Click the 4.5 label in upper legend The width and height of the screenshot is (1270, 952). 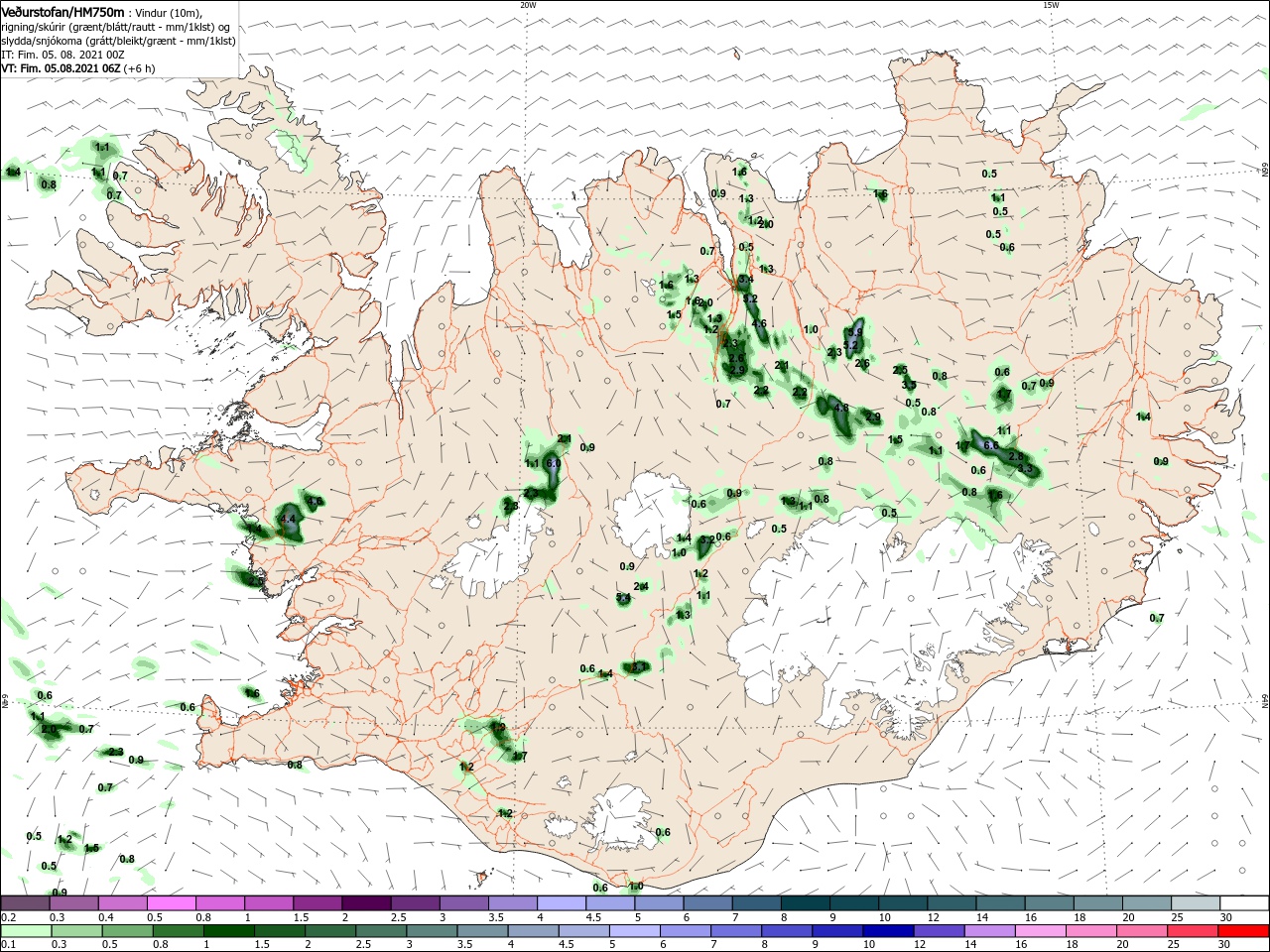593,918
